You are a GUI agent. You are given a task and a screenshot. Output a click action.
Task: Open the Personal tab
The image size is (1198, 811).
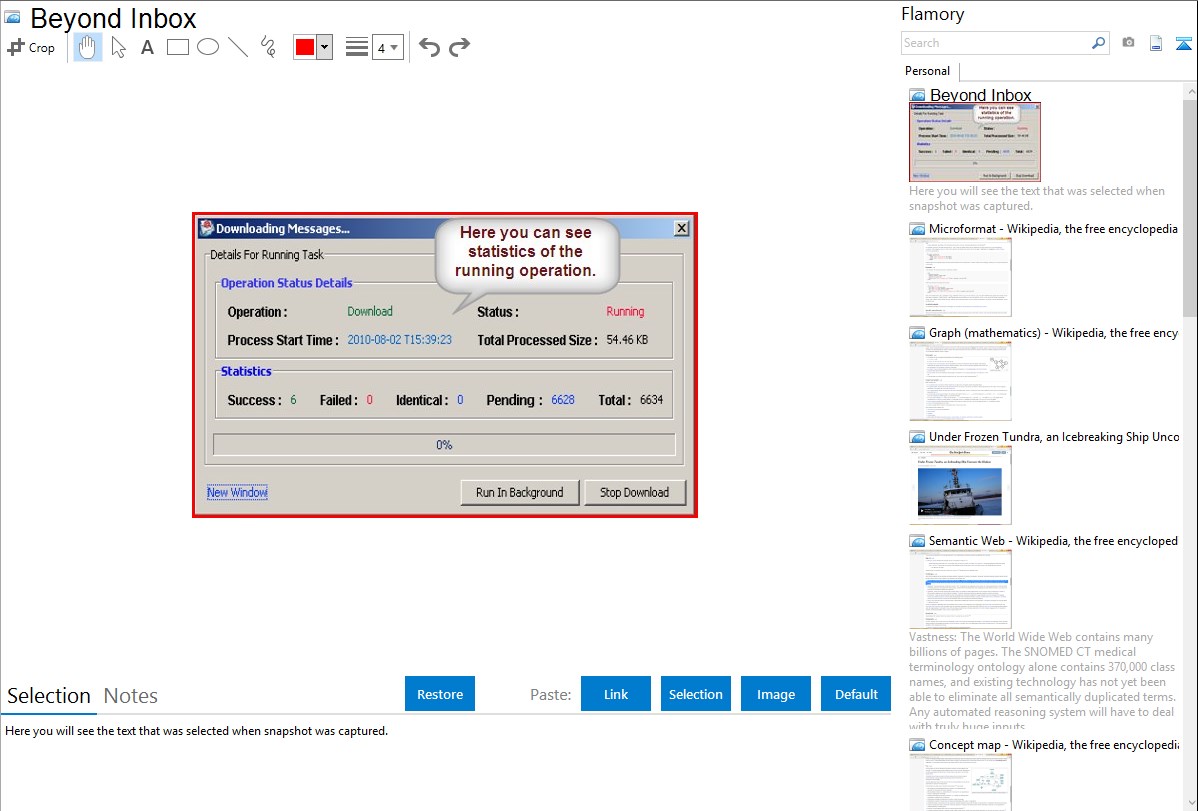coord(927,71)
